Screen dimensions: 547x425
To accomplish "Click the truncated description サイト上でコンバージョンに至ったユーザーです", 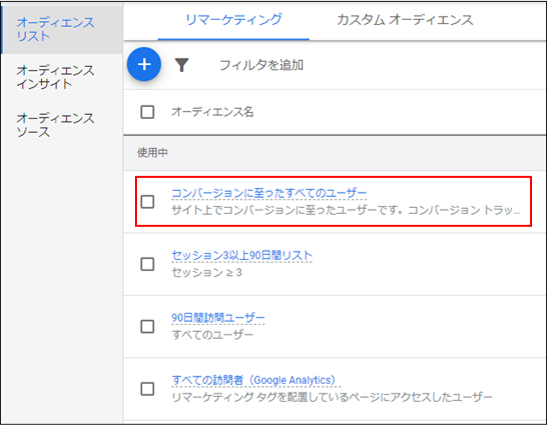I will tap(345, 210).
